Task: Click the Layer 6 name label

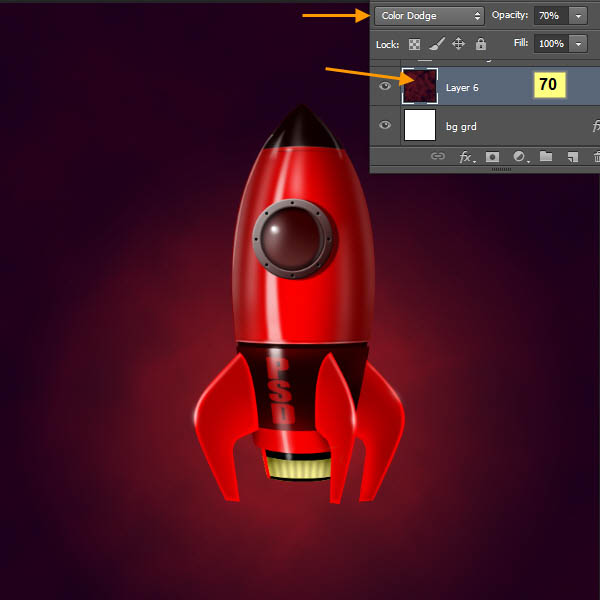Action: click(462, 88)
